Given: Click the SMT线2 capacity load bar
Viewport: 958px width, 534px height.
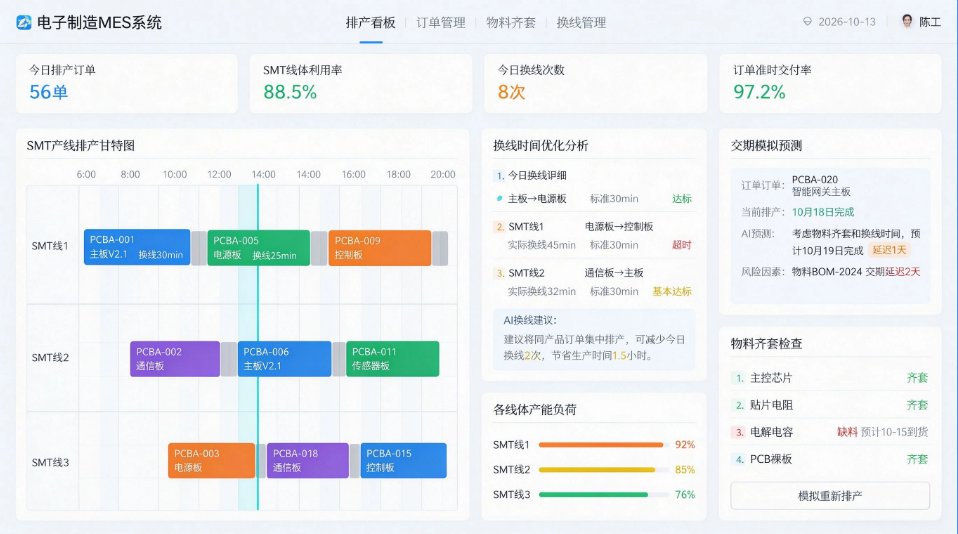Looking at the screenshot, I should pyautogui.click(x=604, y=470).
